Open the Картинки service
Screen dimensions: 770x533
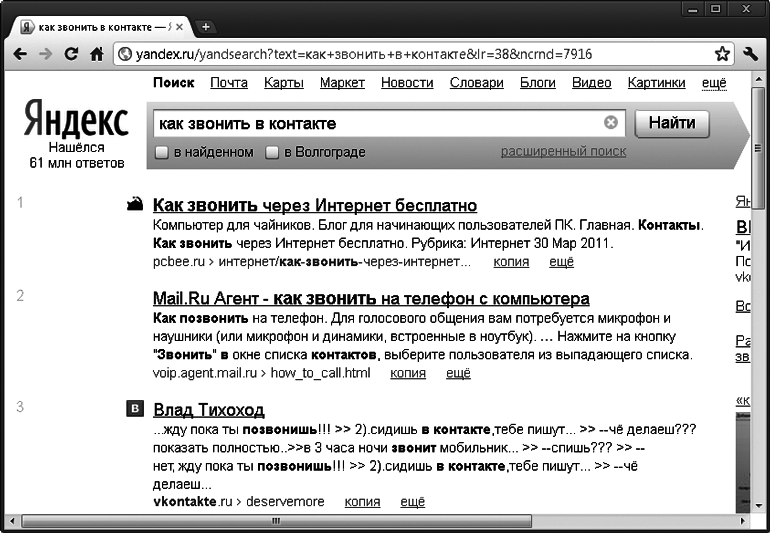point(657,83)
